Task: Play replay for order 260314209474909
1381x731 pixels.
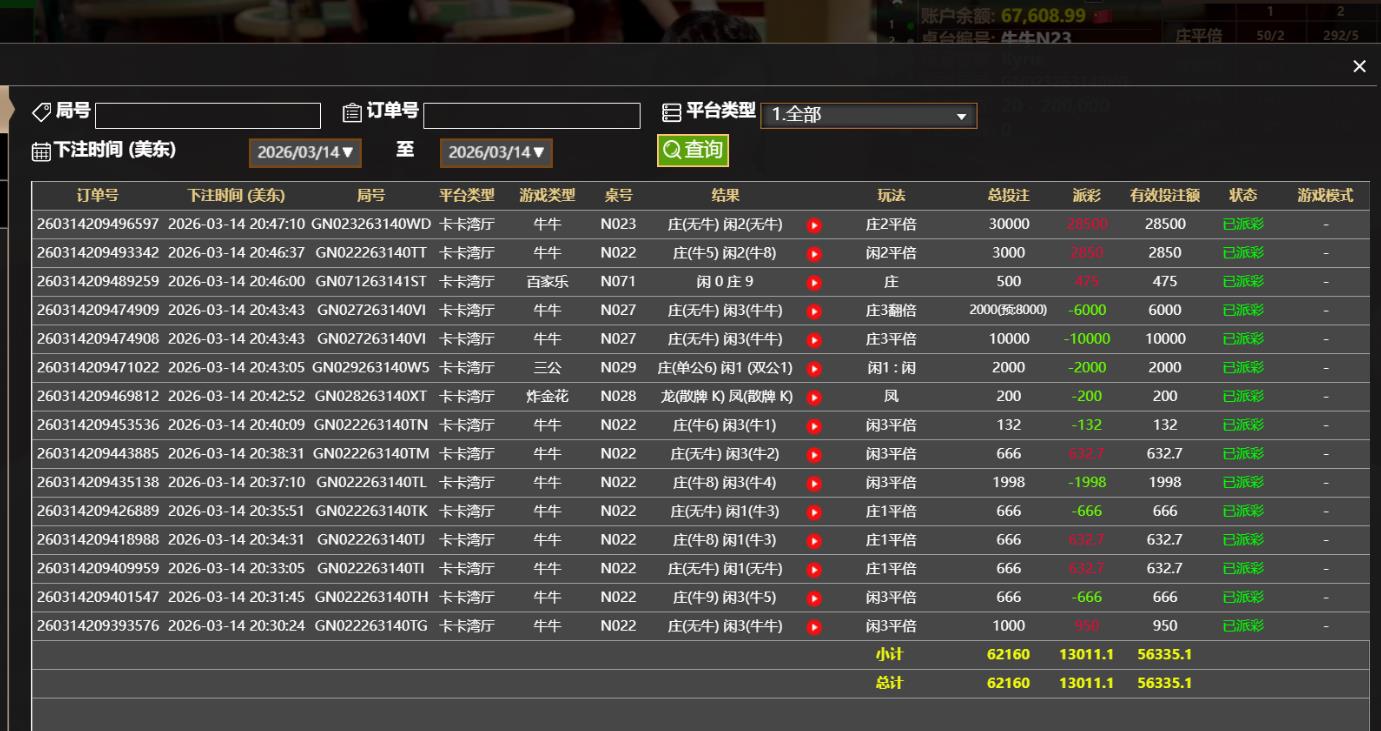Action: pyautogui.click(x=814, y=311)
